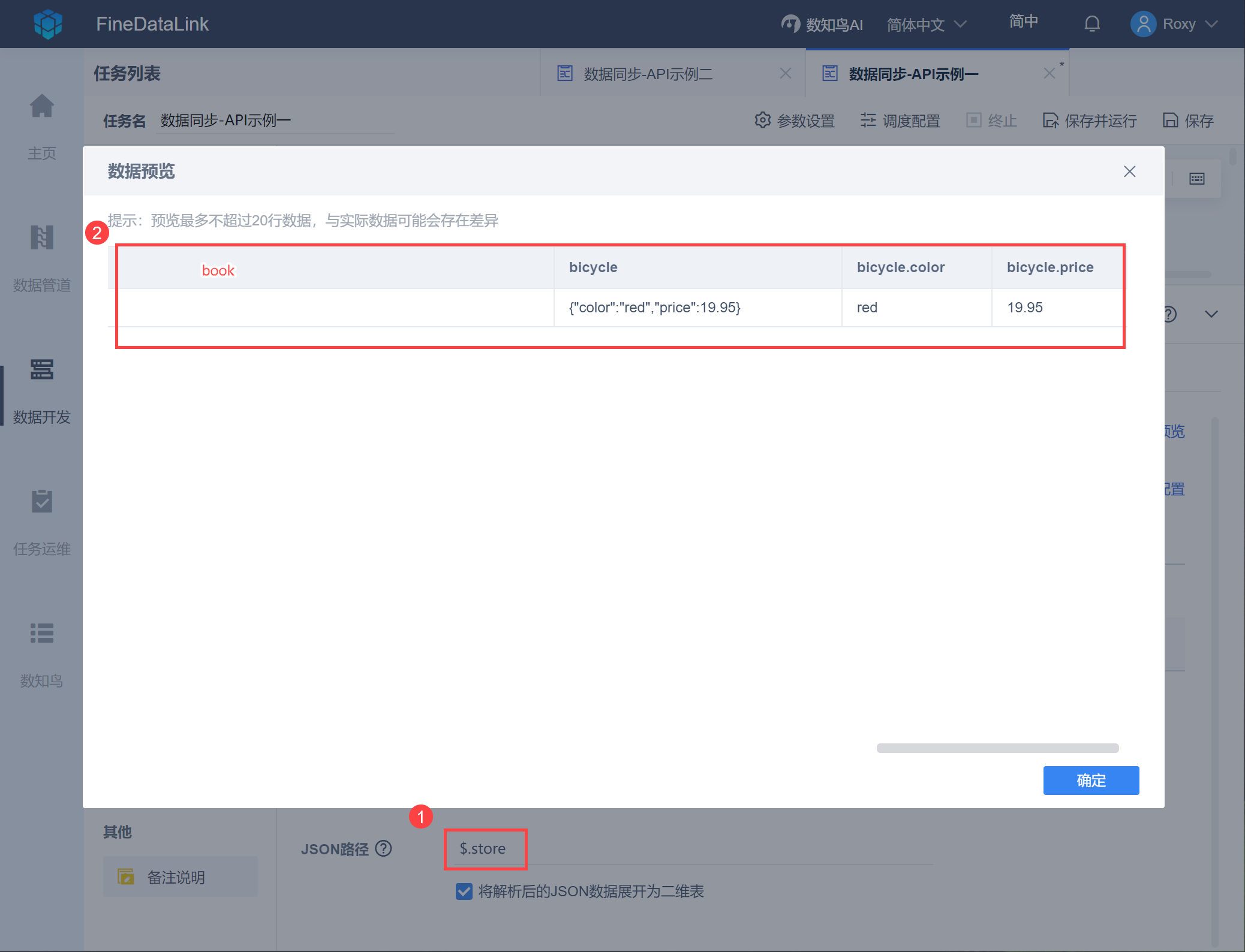The image size is (1245, 952).
Task: Click the 确定 confirm button
Action: pyautogui.click(x=1091, y=781)
